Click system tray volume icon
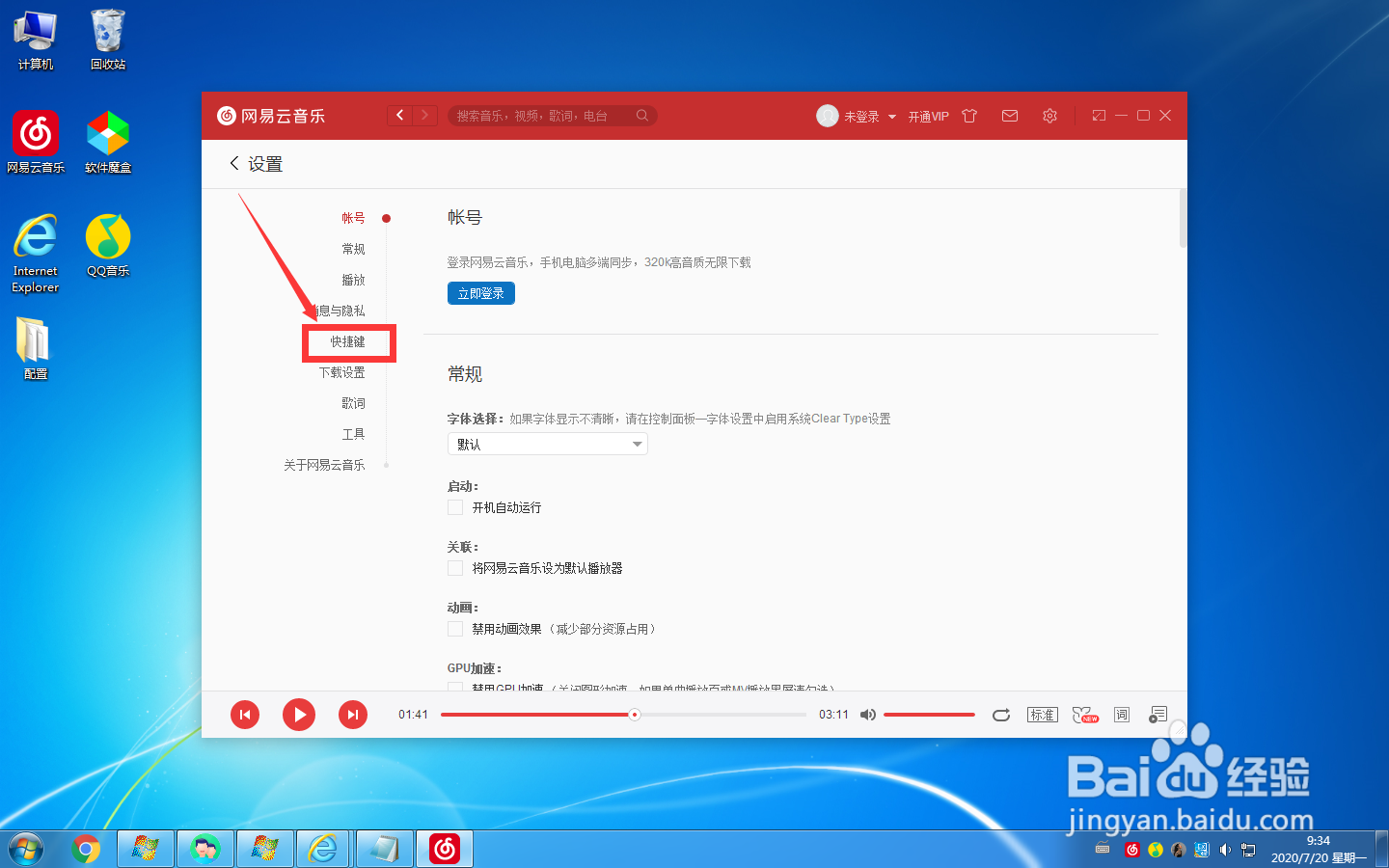Screen dimensions: 1389x868 tap(1225, 850)
